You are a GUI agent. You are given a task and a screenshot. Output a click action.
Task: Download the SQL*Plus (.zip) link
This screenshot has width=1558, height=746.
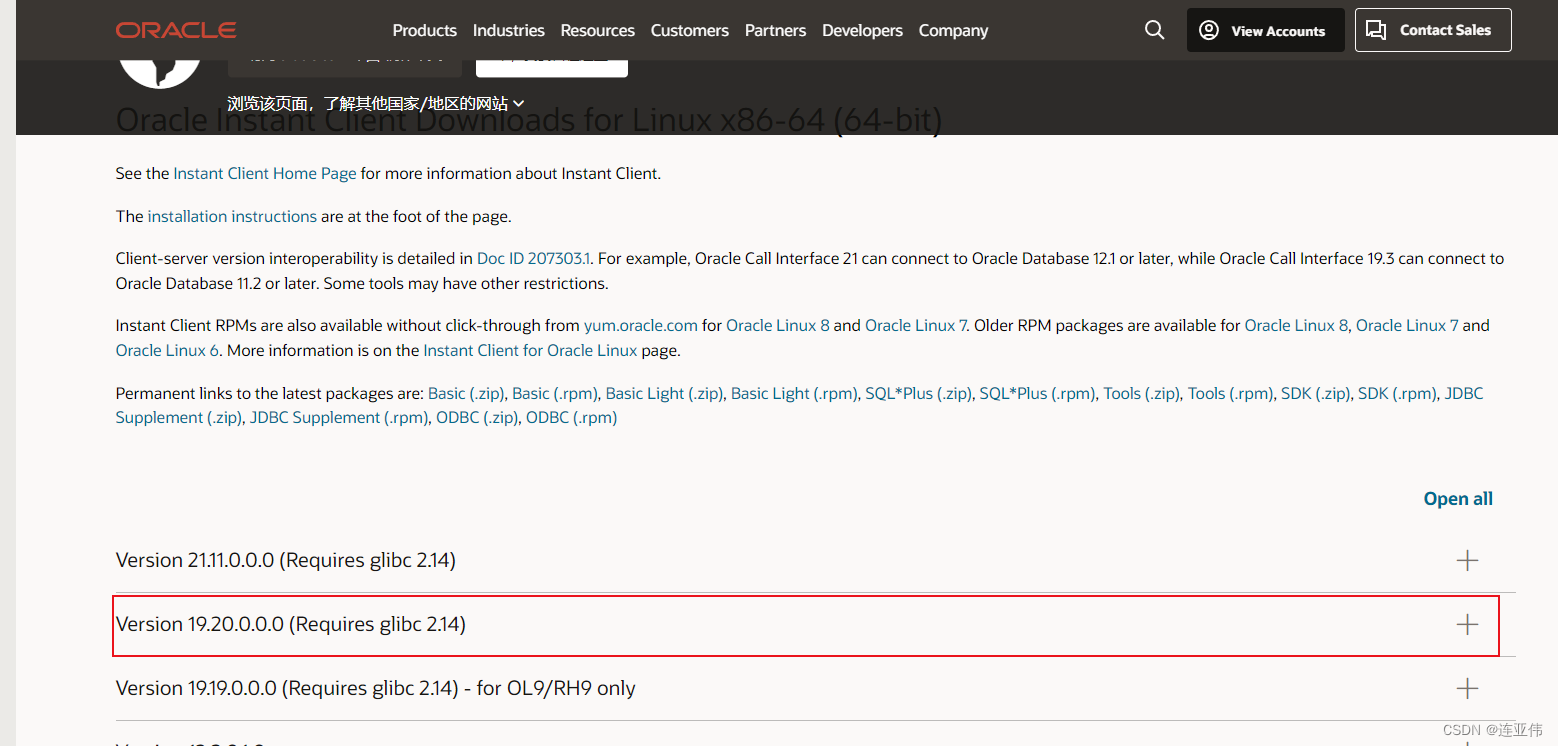coord(918,393)
